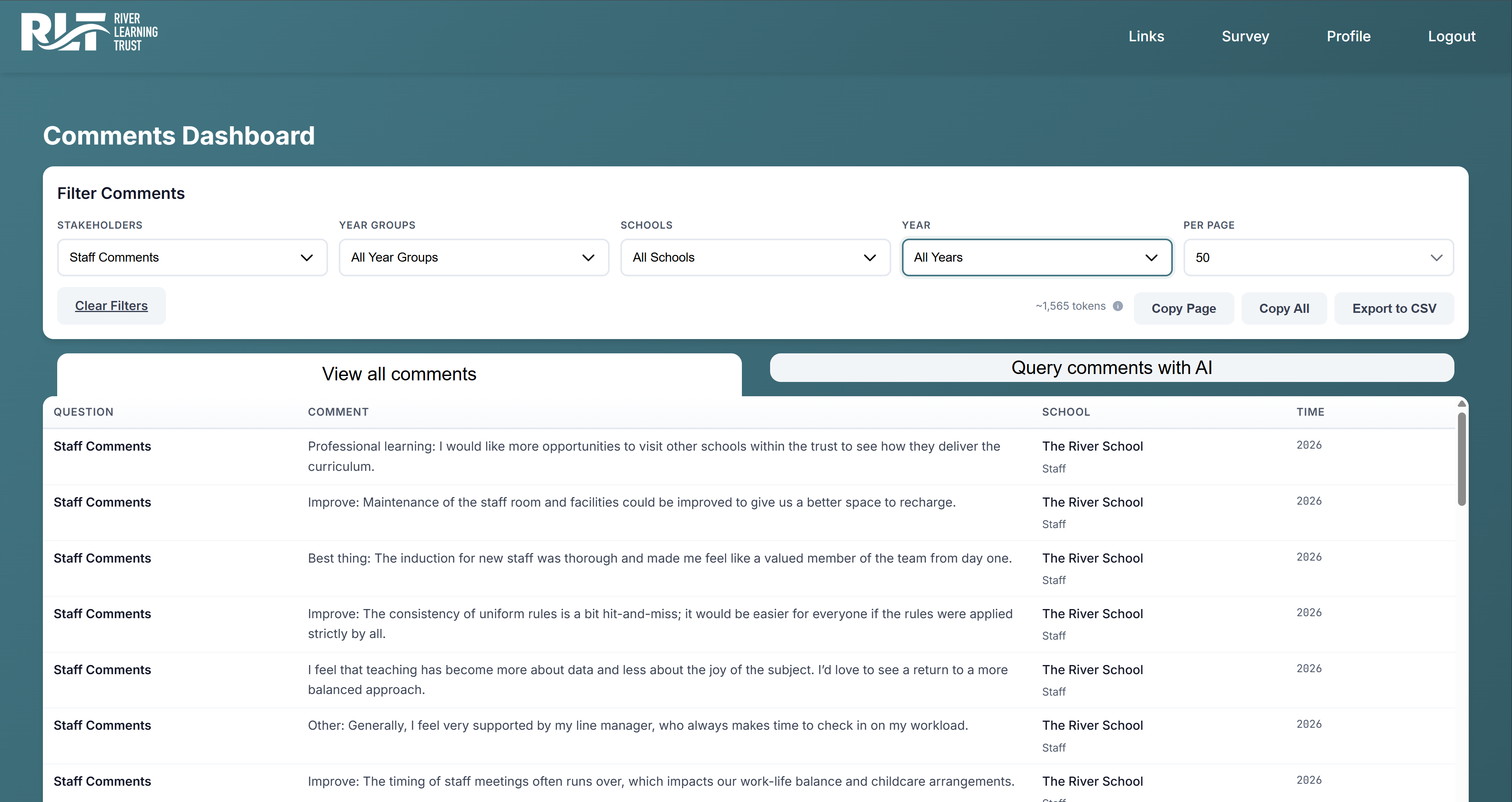The width and height of the screenshot is (1512, 802).
Task: Select the comment about staff meetings timing
Action: [x=661, y=781]
